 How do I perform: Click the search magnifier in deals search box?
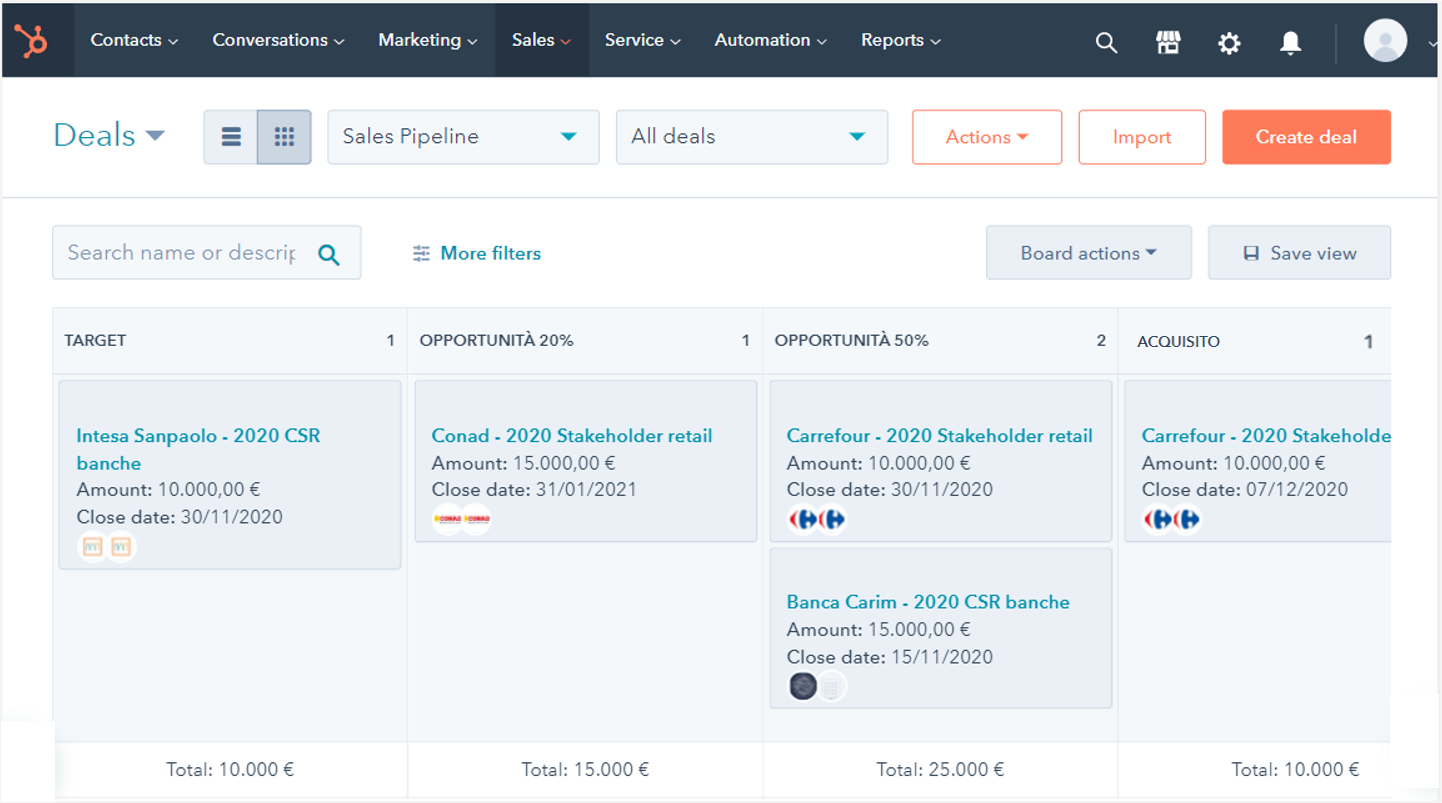328,254
